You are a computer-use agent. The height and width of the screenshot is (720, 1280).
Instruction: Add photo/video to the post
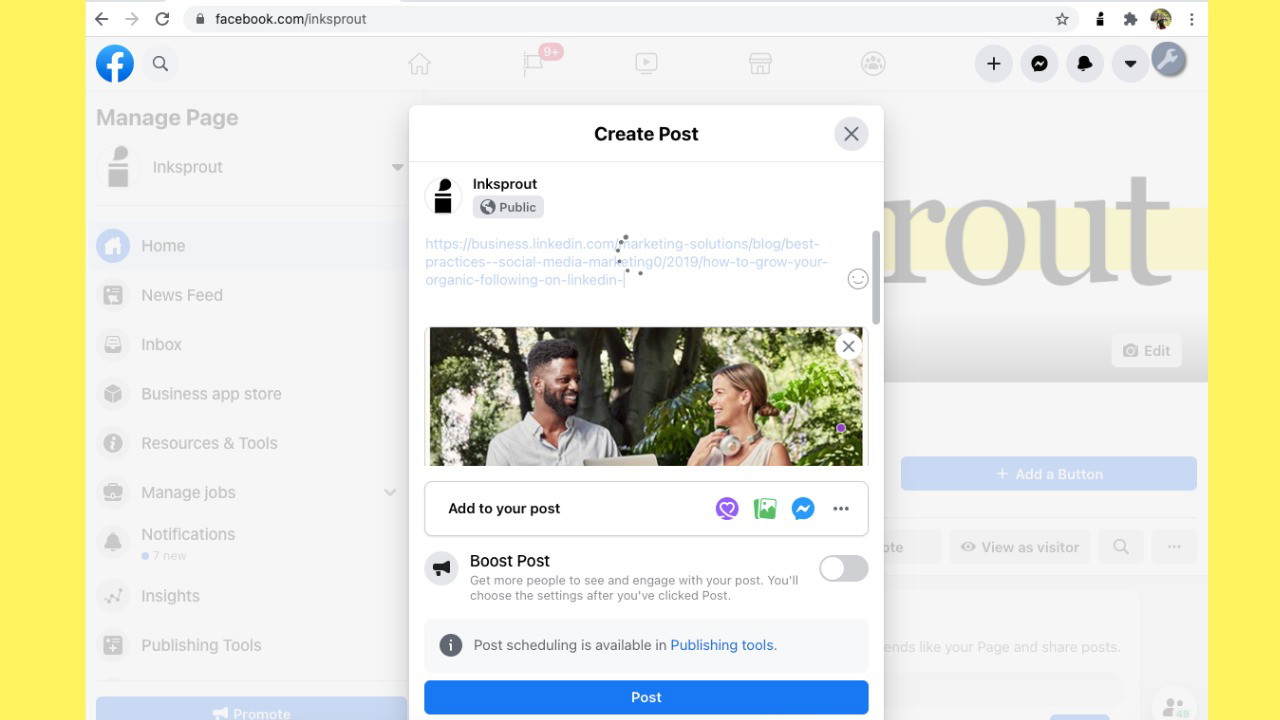(x=765, y=509)
